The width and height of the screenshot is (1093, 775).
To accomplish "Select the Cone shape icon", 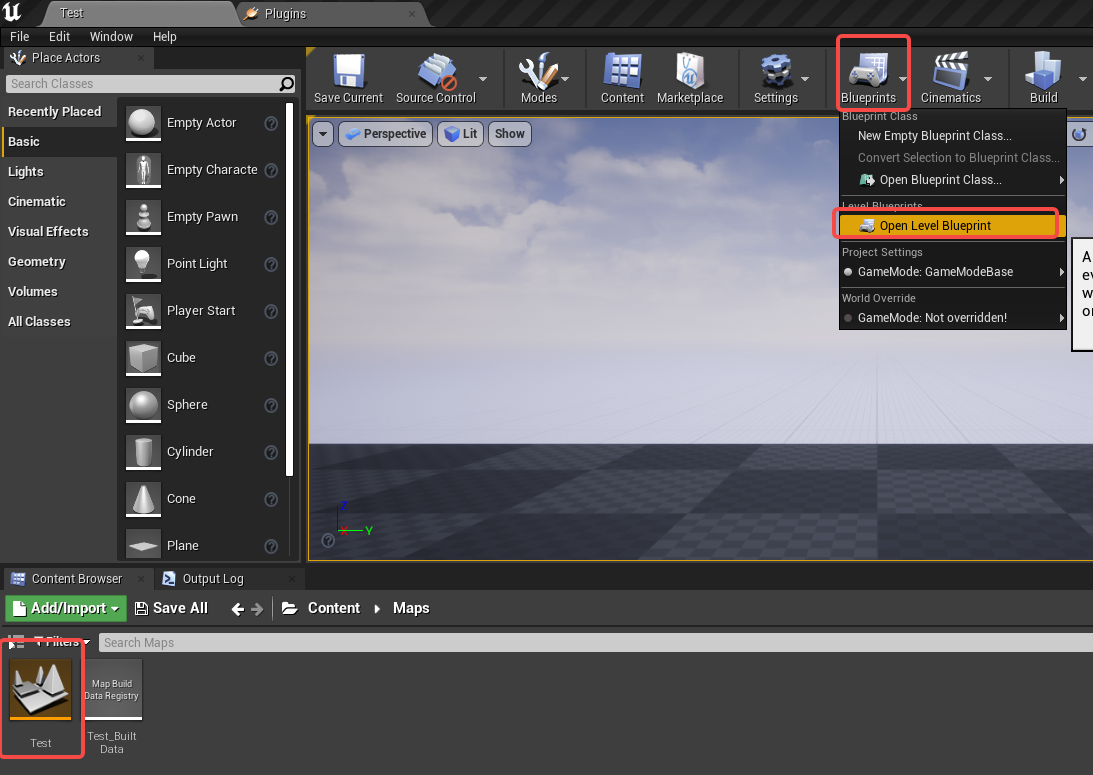I will pos(143,499).
